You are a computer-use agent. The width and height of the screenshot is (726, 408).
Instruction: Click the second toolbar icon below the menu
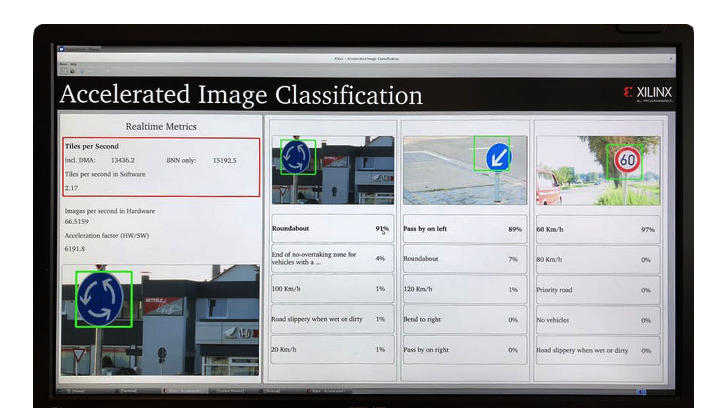[73, 71]
